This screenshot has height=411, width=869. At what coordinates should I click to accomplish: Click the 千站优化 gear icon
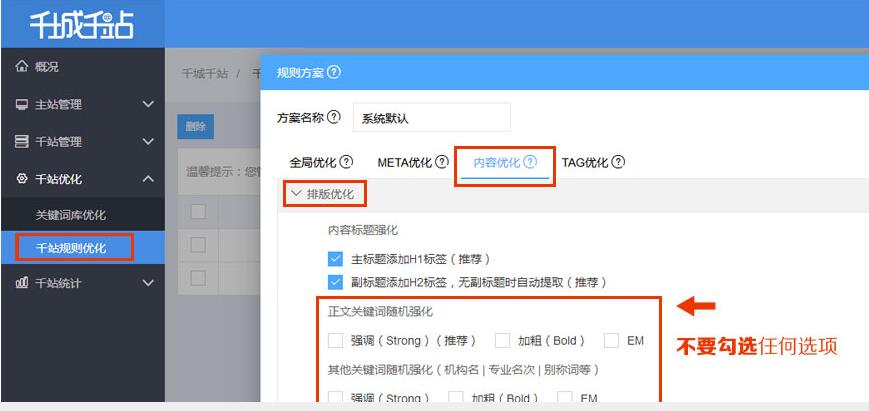click(22, 179)
